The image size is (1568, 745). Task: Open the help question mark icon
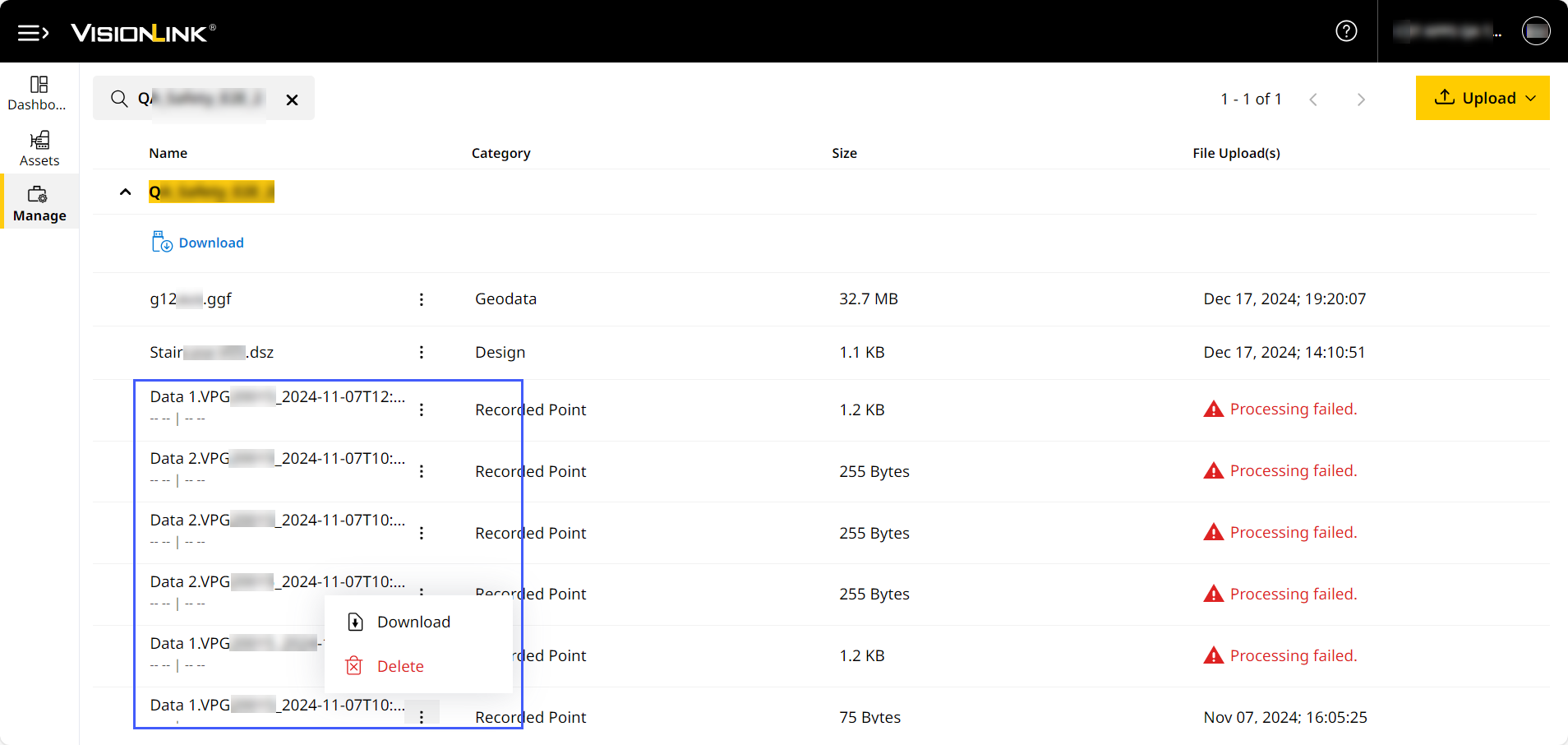pyautogui.click(x=1346, y=31)
